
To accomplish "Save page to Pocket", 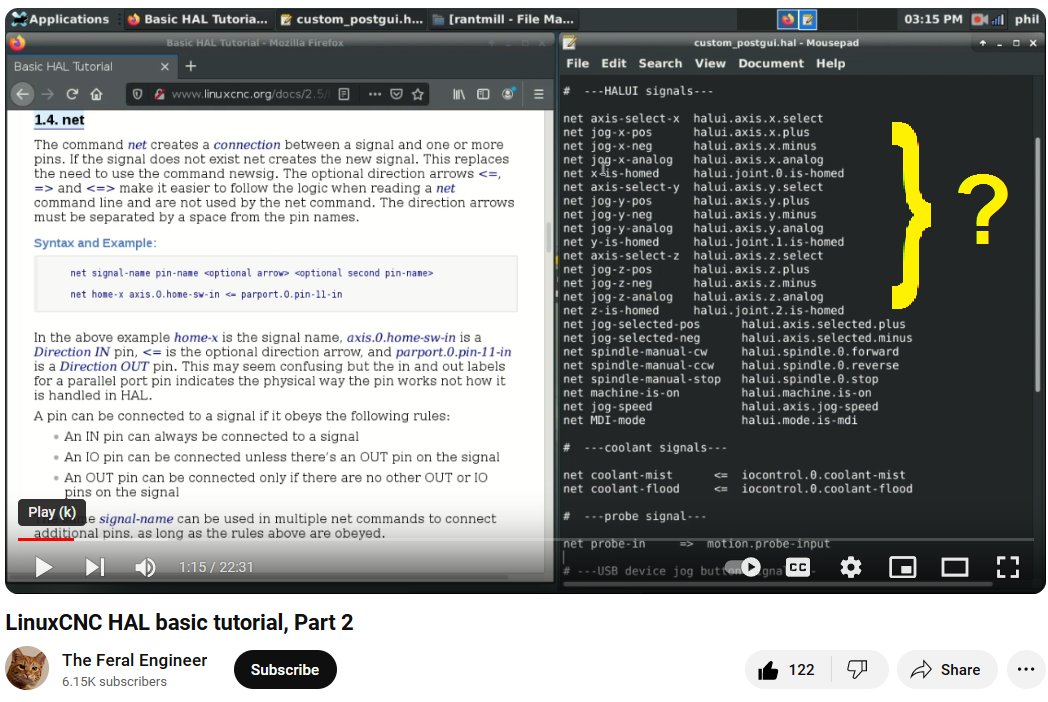I will click(x=396, y=94).
